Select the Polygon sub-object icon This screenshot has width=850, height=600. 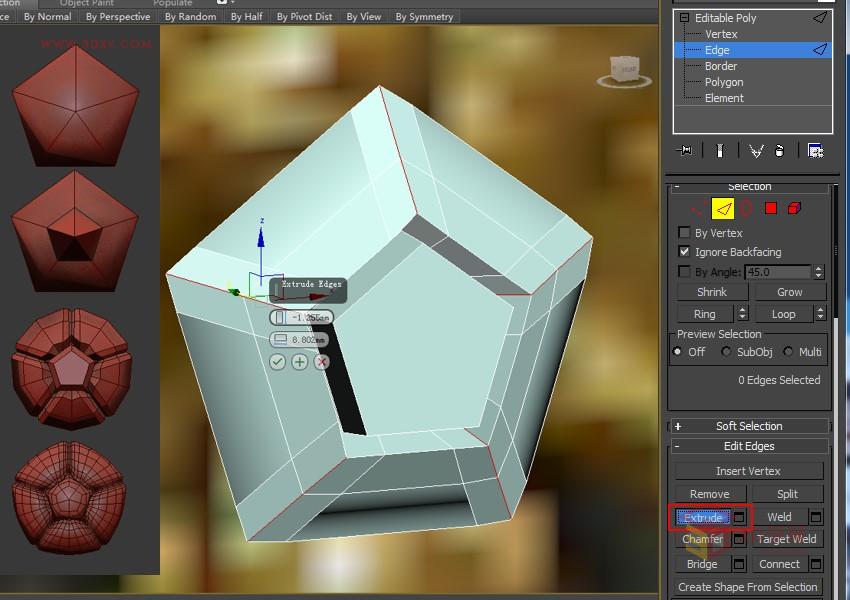pyautogui.click(x=772, y=208)
